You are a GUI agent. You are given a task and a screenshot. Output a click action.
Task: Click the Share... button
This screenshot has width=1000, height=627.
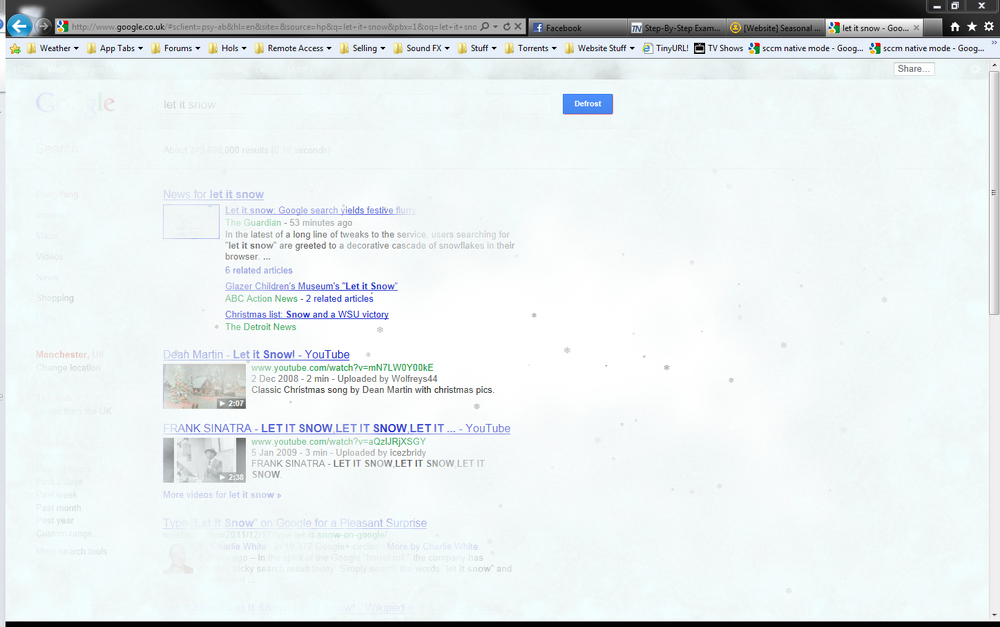pos(913,69)
